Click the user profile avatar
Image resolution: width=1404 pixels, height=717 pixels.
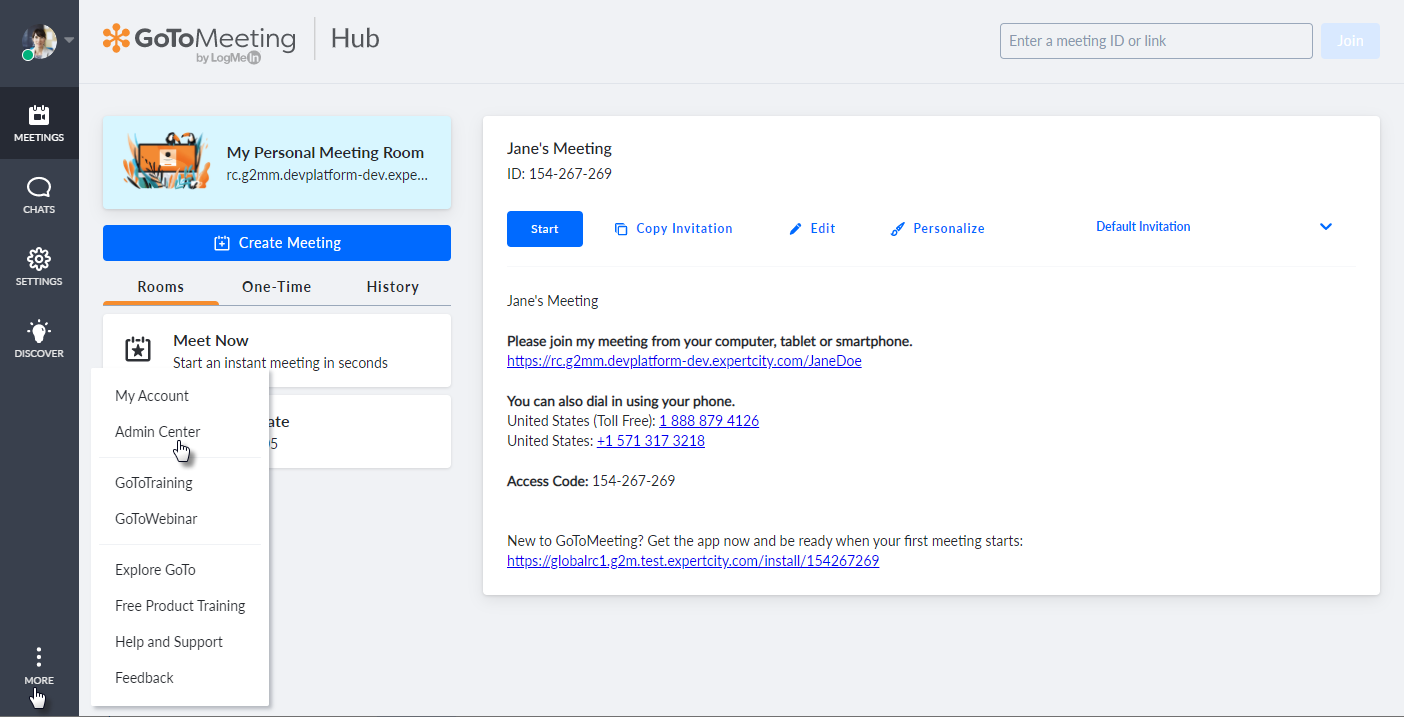click(39, 42)
